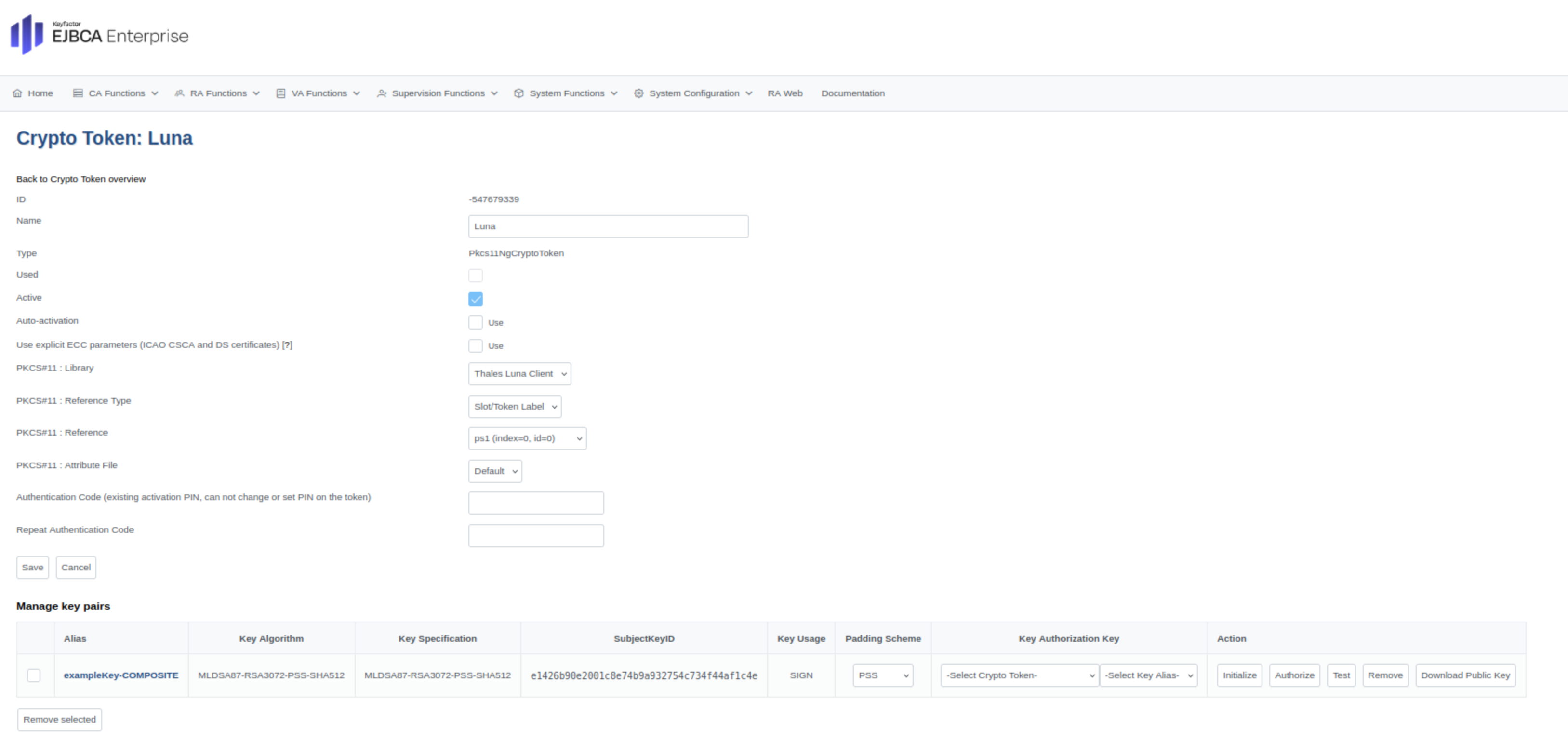Click the CA Functions list icon
The width and height of the screenshot is (1568, 741).
click(77, 93)
